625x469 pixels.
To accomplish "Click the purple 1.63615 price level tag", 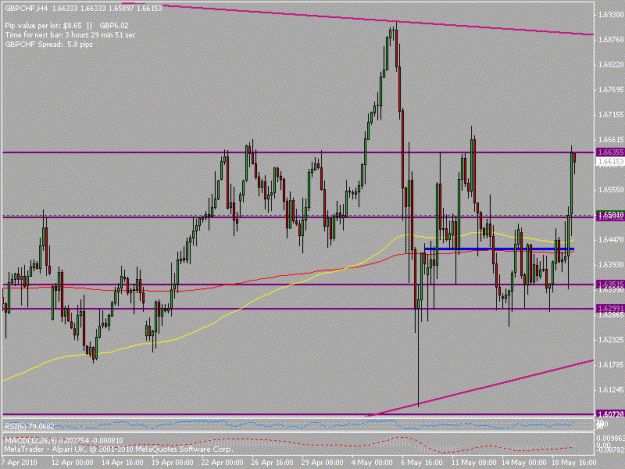I will (x=610, y=284).
